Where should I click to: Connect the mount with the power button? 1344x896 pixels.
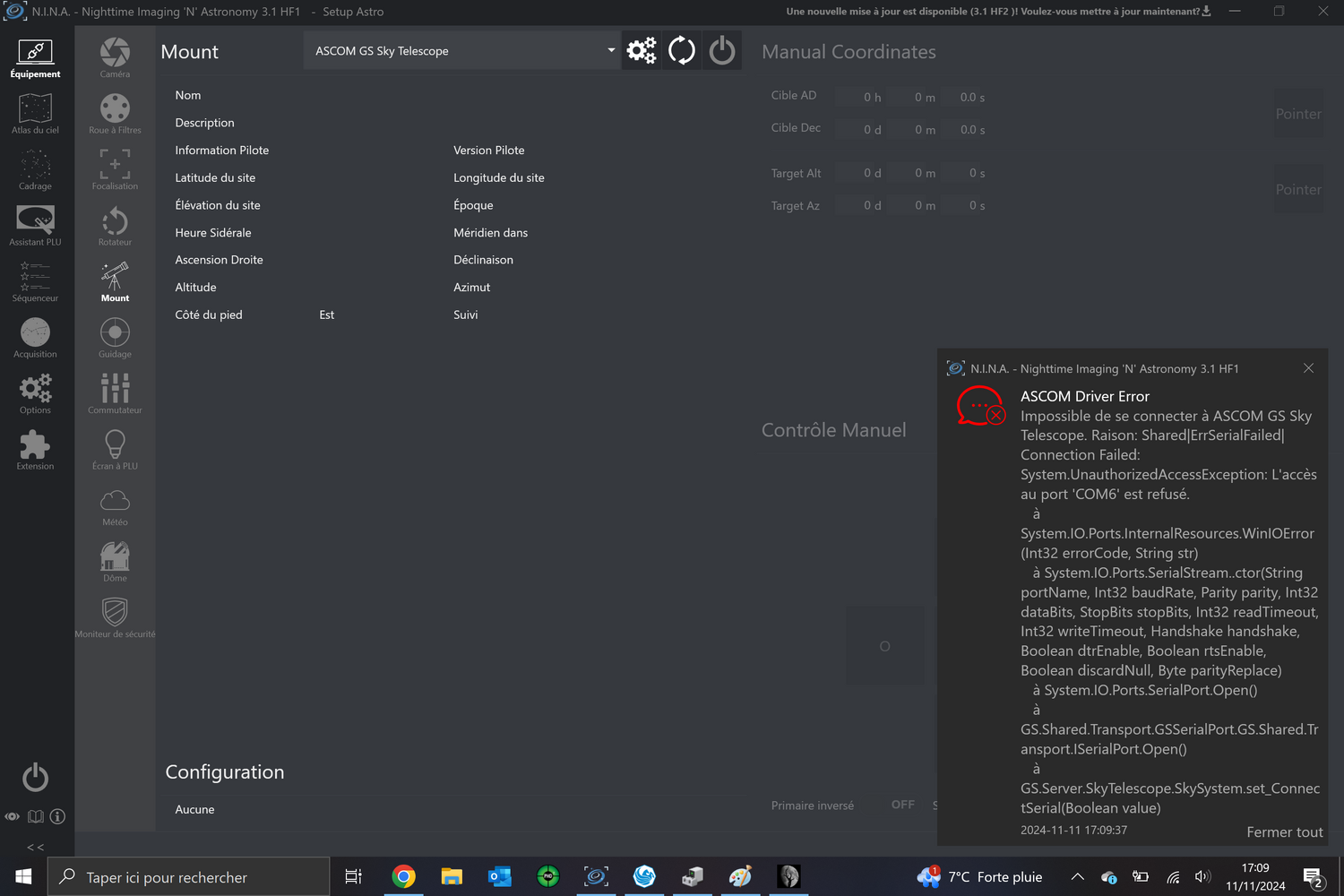pos(722,51)
